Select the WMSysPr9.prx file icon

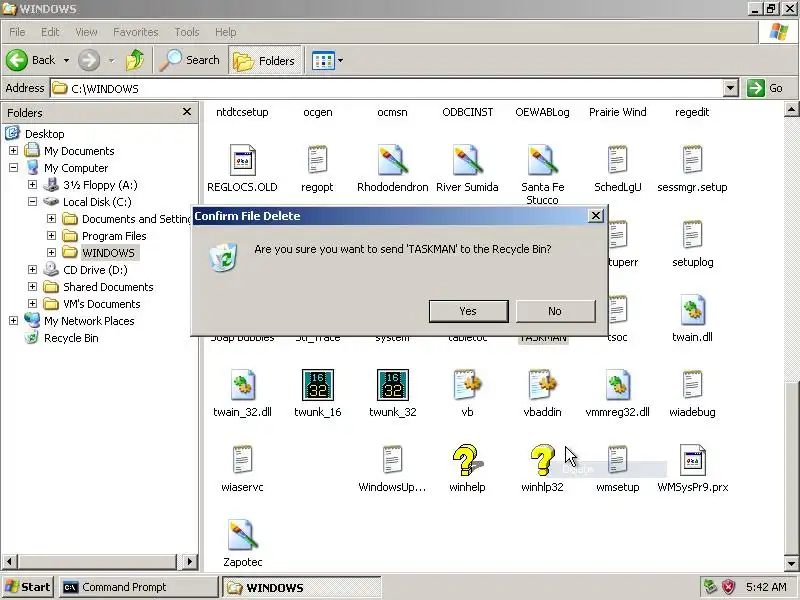692,460
